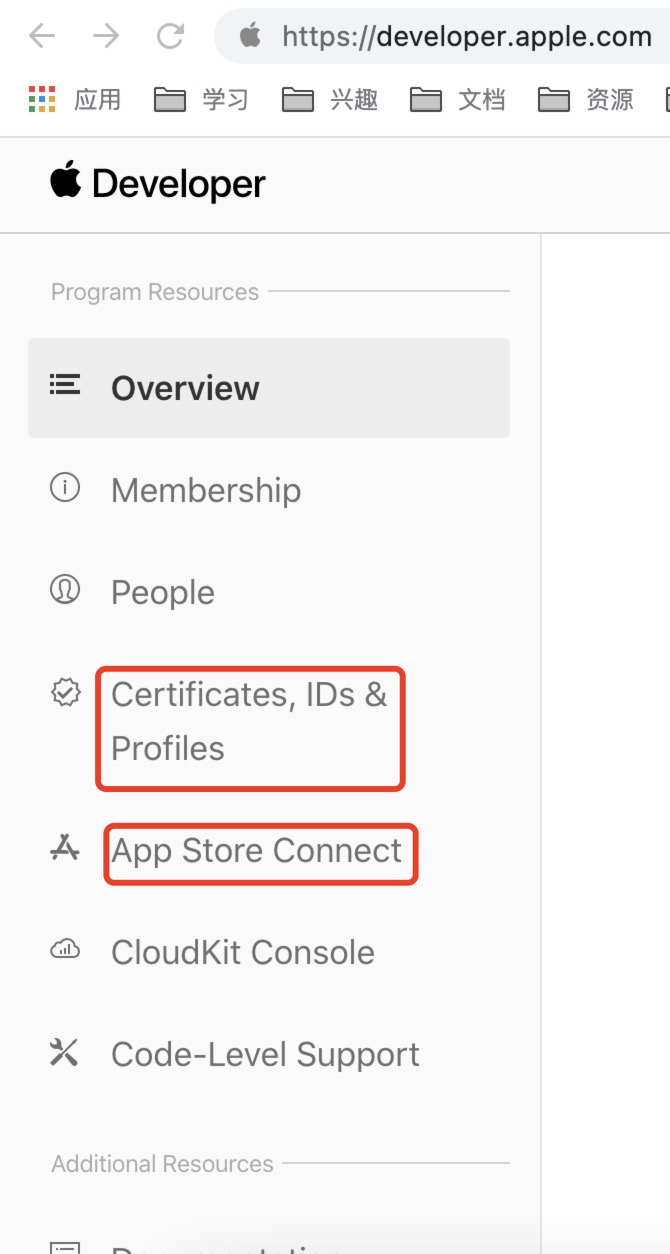This screenshot has height=1254, width=670.
Task: Click the Membership info icon
Action: click(x=65, y=488)
